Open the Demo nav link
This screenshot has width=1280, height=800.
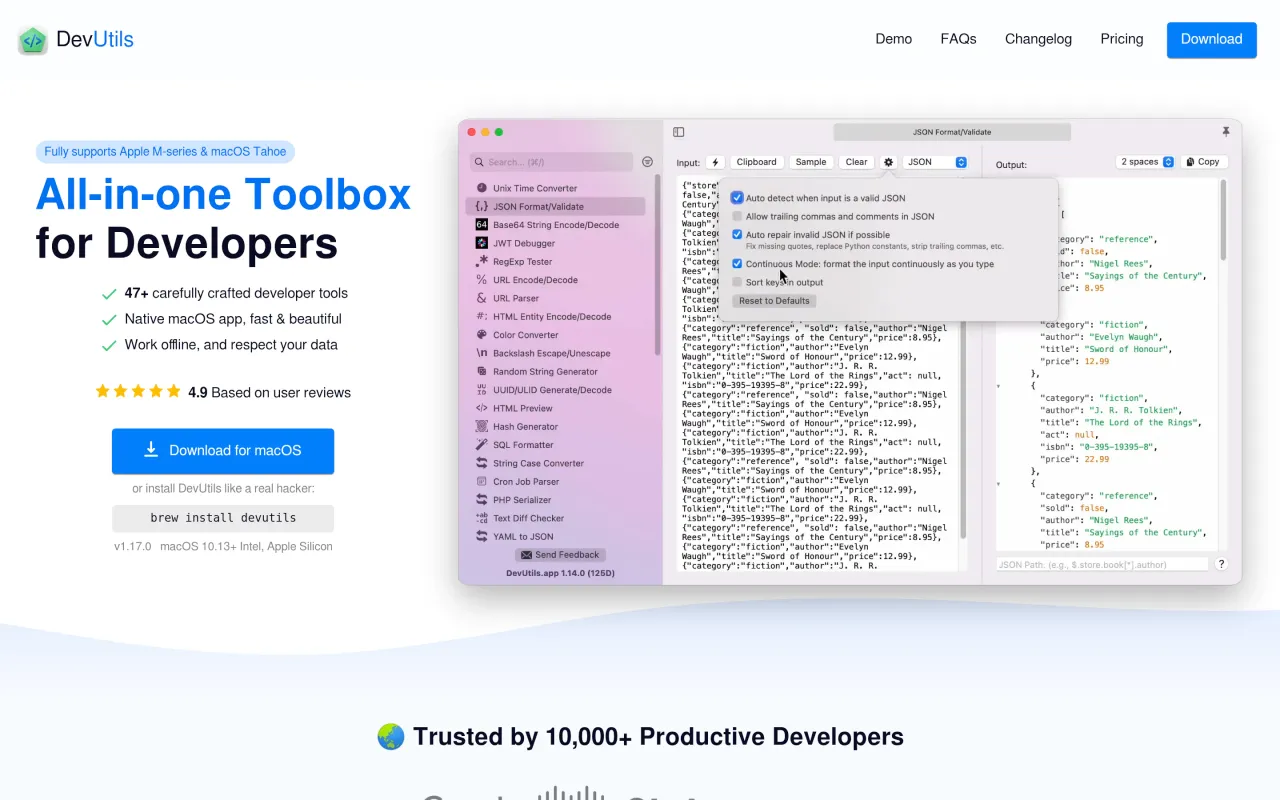pyautogui.click(x=893, y=39)
